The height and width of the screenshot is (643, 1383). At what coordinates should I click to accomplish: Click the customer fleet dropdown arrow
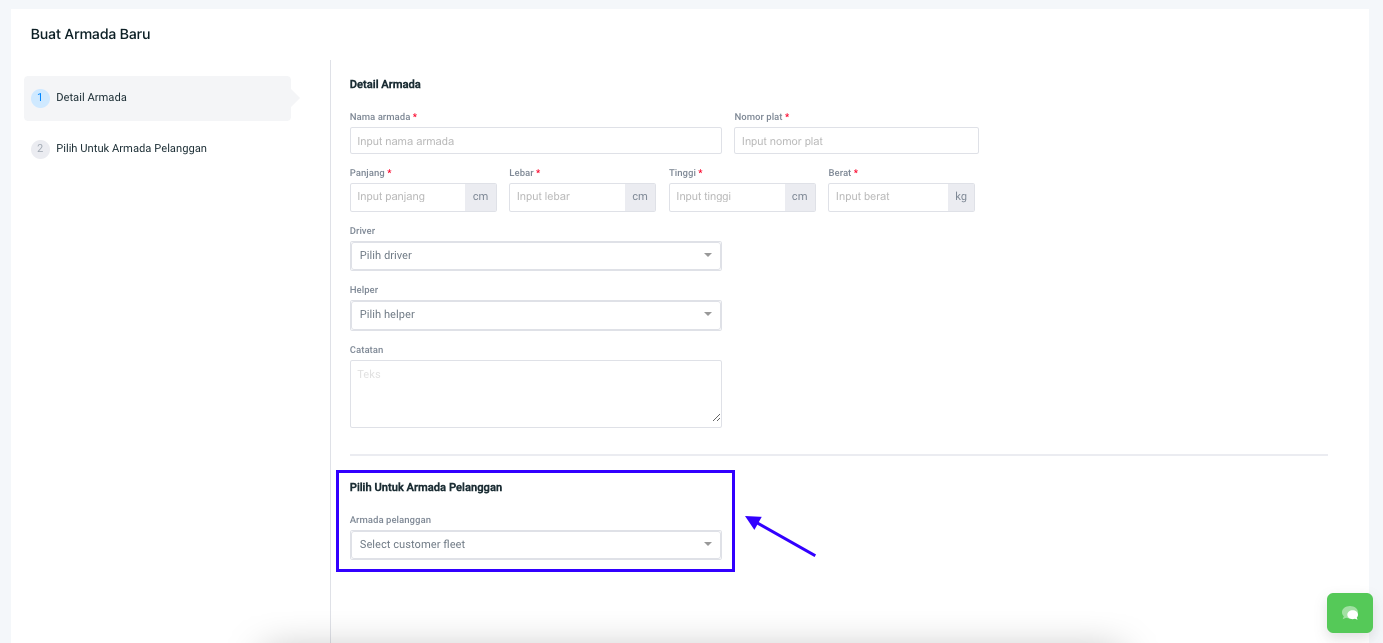pyautogui.click(x=708, y=545)
